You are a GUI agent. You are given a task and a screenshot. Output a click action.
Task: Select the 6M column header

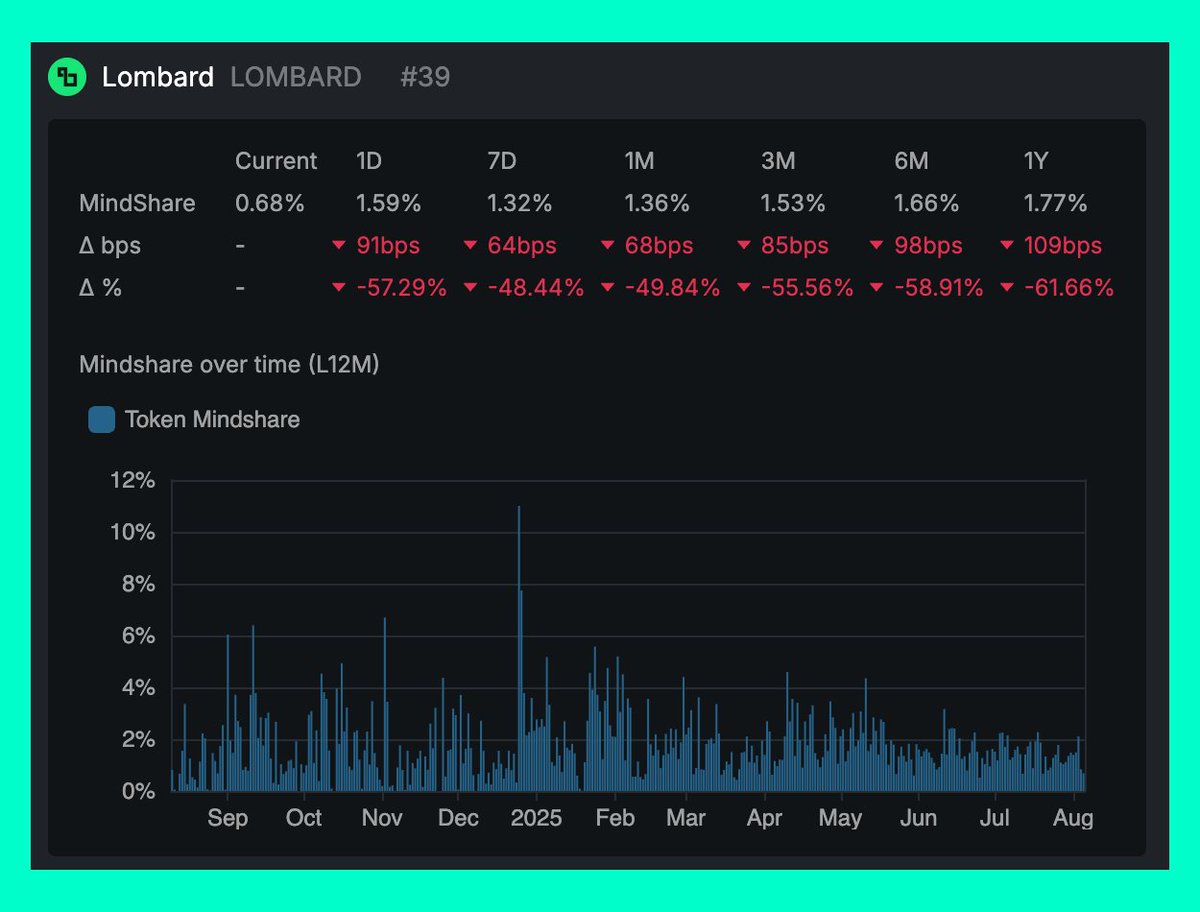tap(914, 161)
